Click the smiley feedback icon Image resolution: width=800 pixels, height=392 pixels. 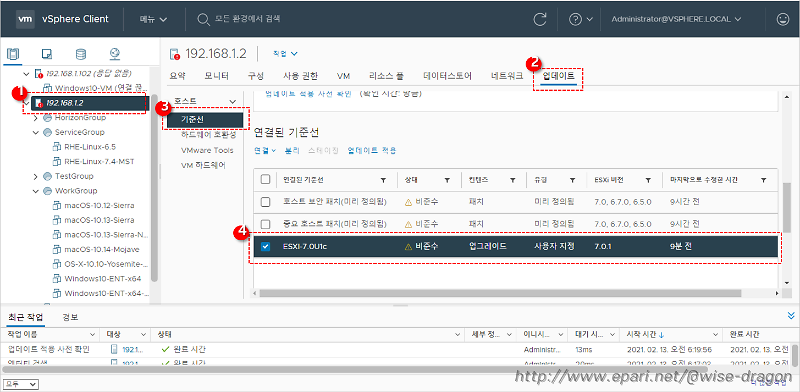pos(782,19)
